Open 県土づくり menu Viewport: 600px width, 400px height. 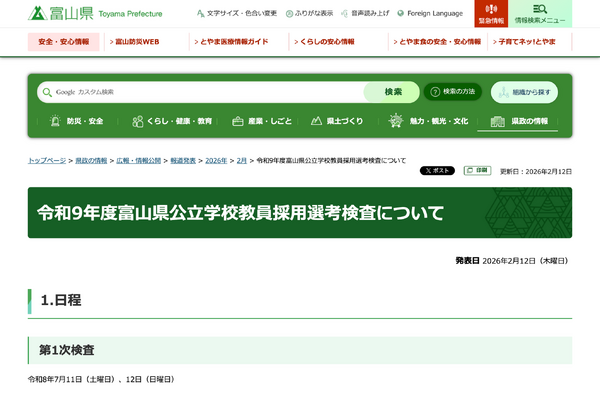pyautogui.click(x=337, y=121)
